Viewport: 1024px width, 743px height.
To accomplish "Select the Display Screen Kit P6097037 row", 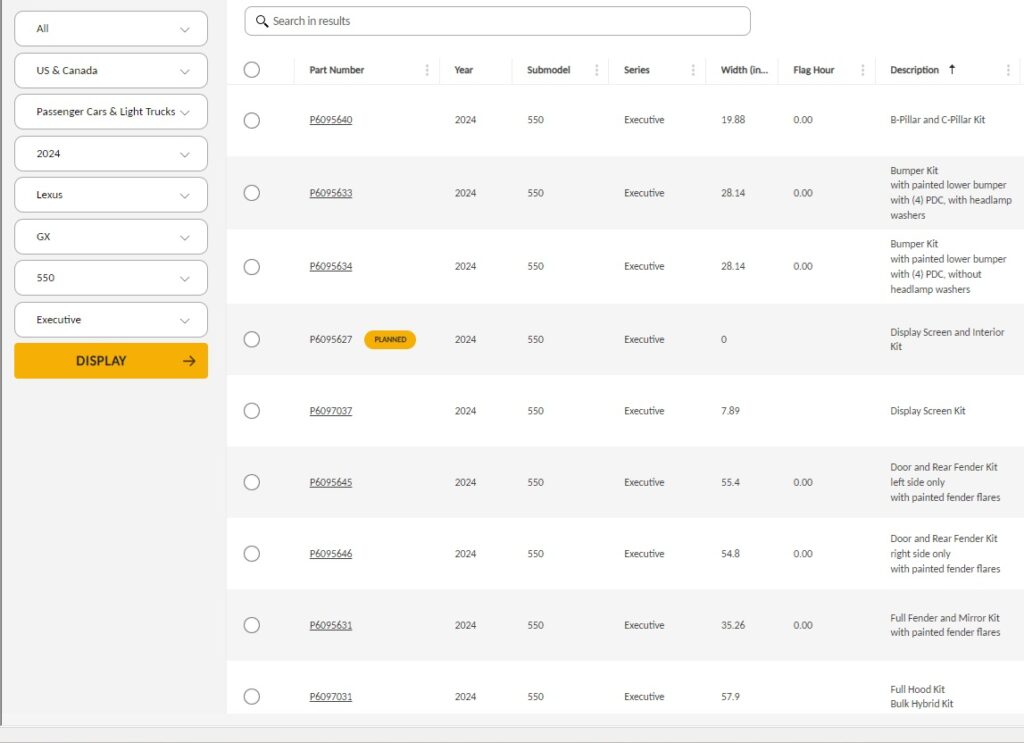I will point(252,411).
